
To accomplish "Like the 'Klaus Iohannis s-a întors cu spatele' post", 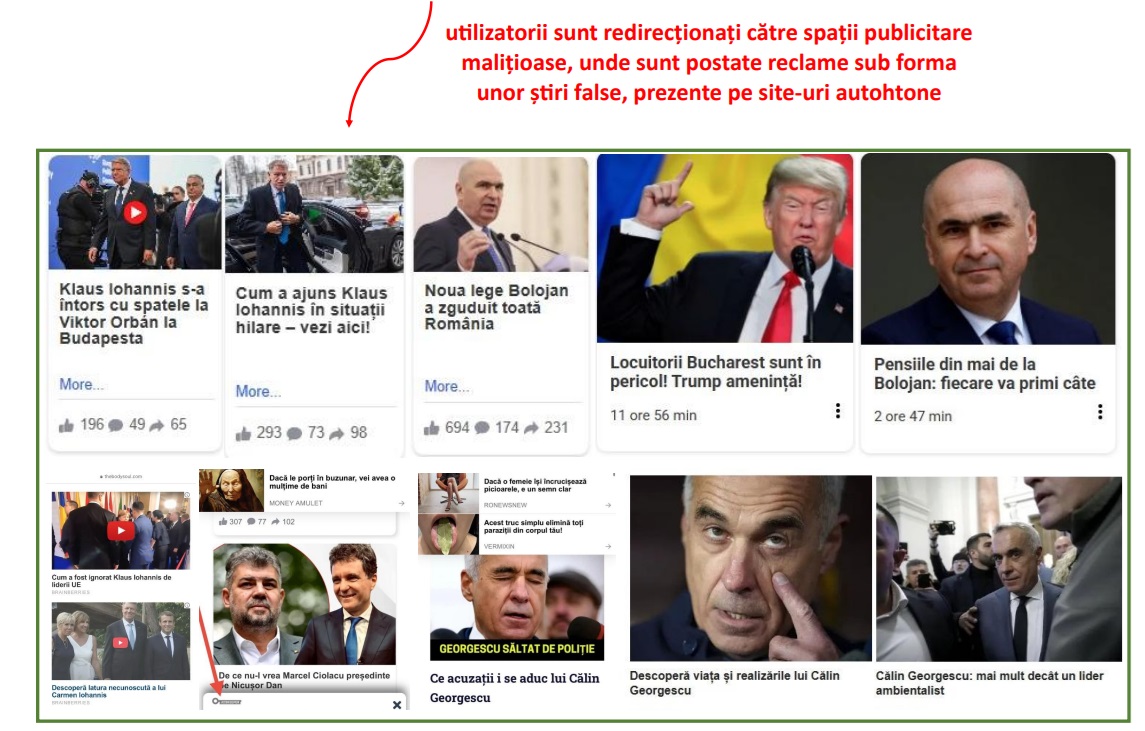I will 66,425.
